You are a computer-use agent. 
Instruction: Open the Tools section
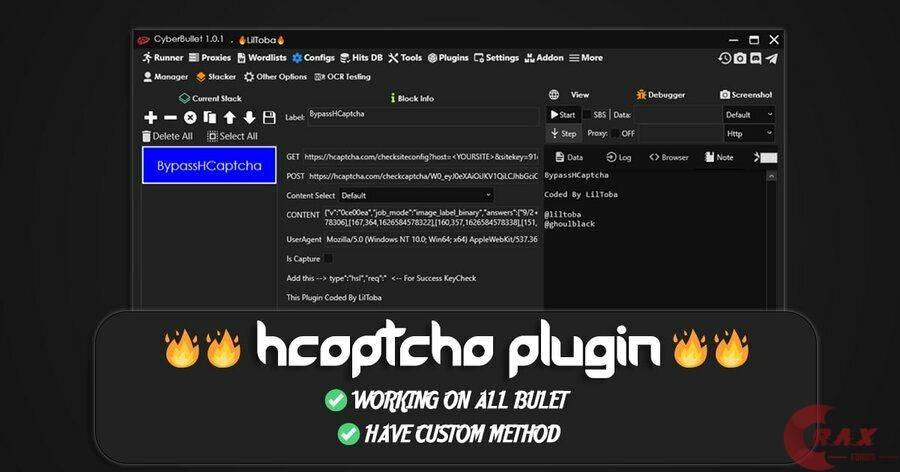click(405, 57)
